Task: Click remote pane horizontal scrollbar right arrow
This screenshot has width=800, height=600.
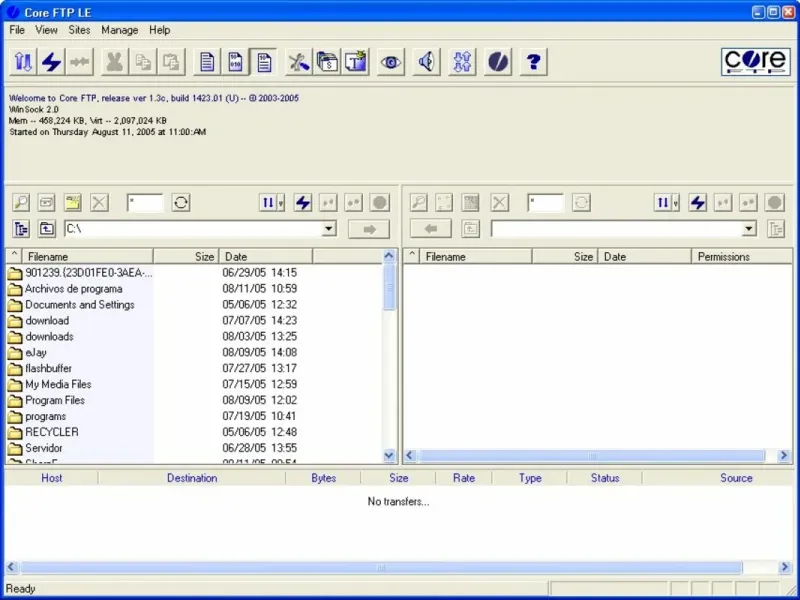Action: 784,455
